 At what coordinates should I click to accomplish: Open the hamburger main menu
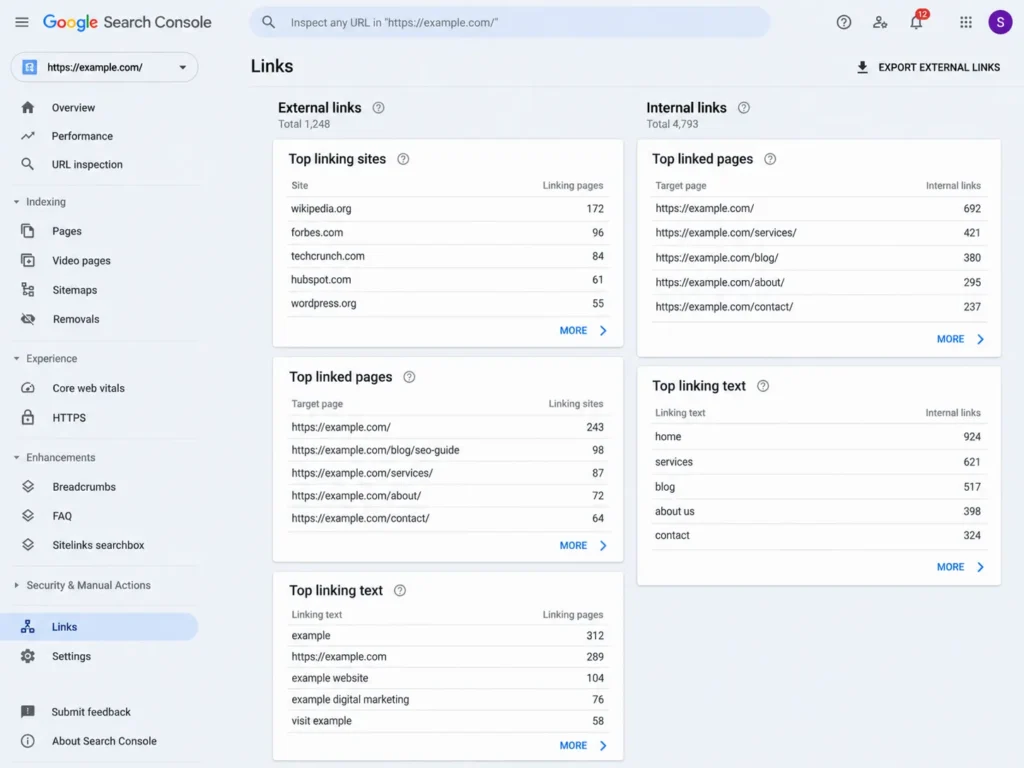tap(22, 22)
